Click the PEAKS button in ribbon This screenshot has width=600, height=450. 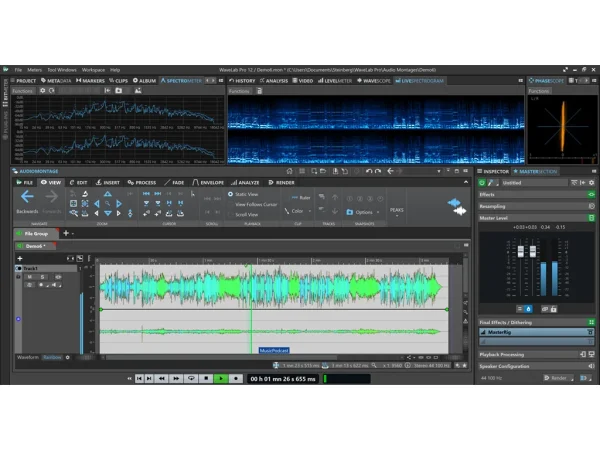pos(396,211)
